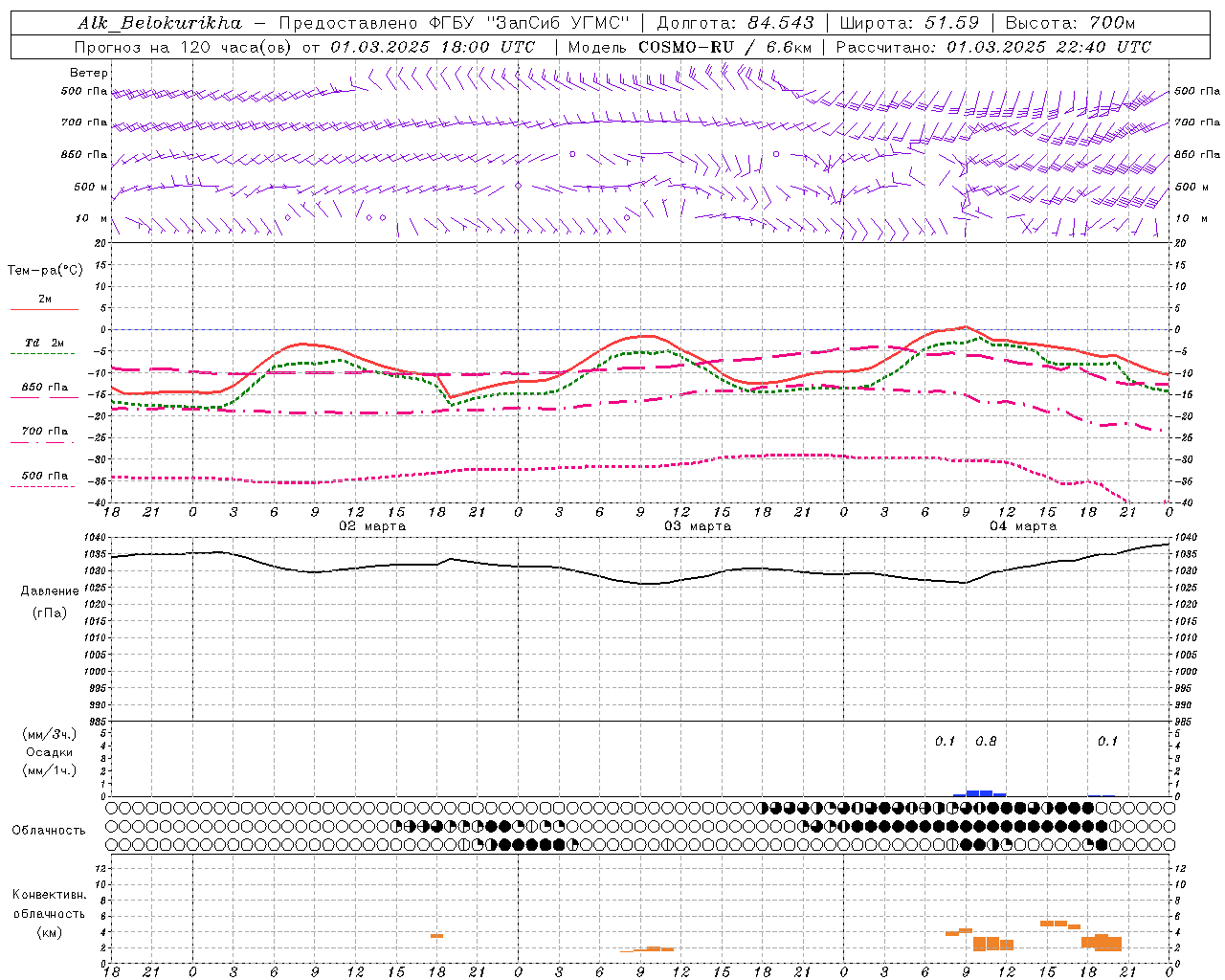Screen dimensions: 1225x980
Task: Select the Прогноз на 120 часа(ов) header text
Action: (x=185, y=47)
